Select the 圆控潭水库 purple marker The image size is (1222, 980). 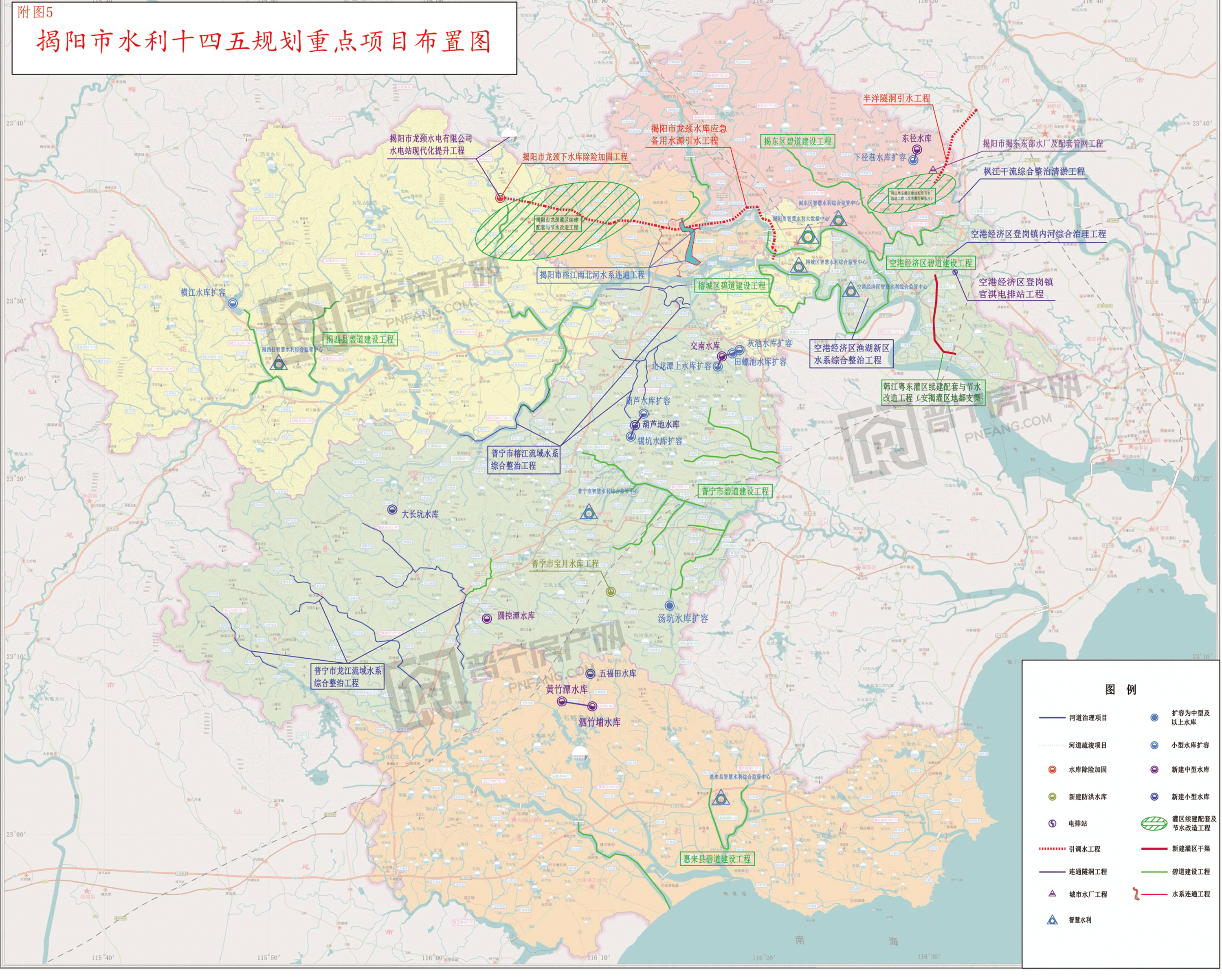487,619
